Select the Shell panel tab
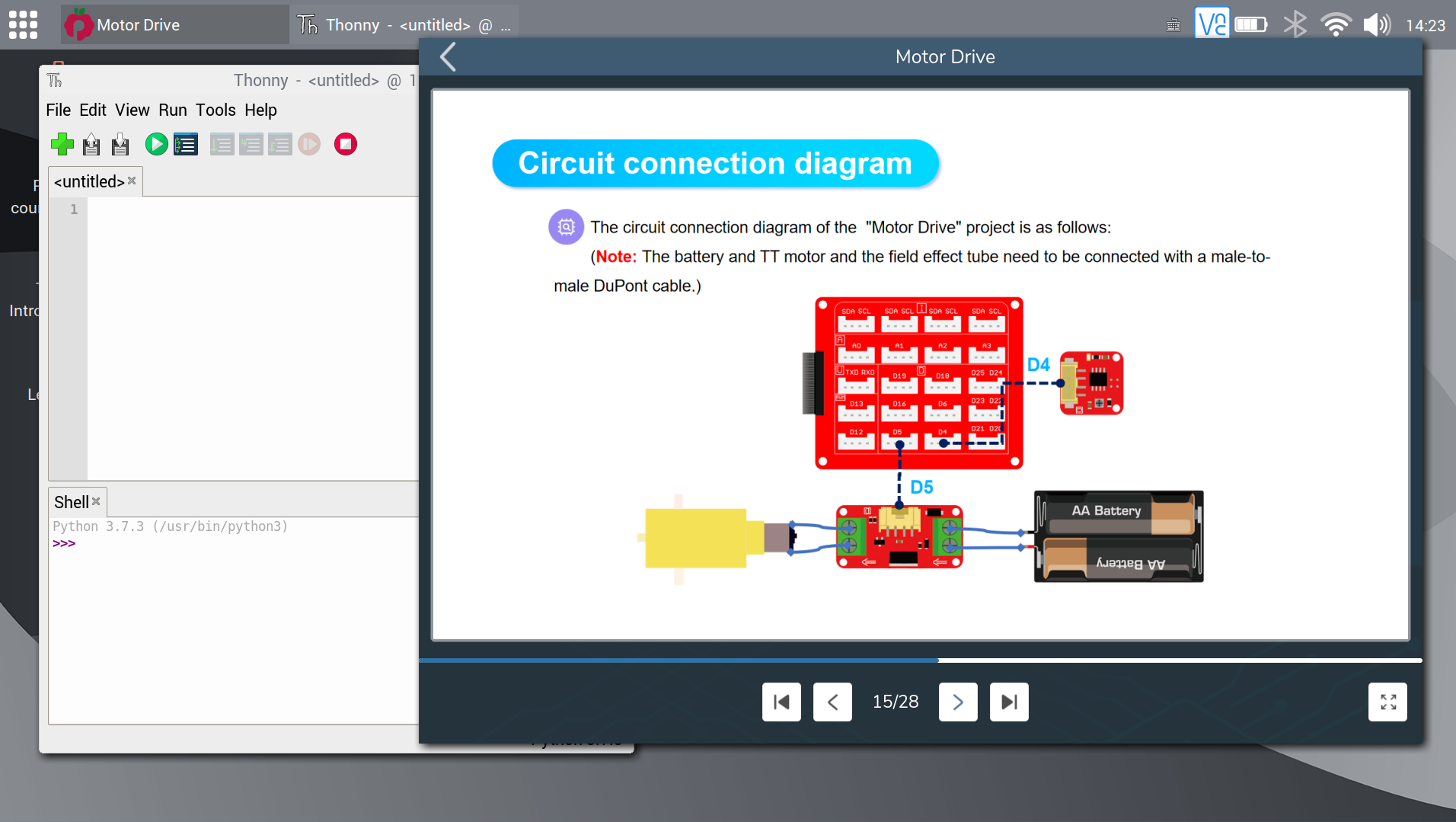This screenshot has width=1456, height=822. coord(72,502)
